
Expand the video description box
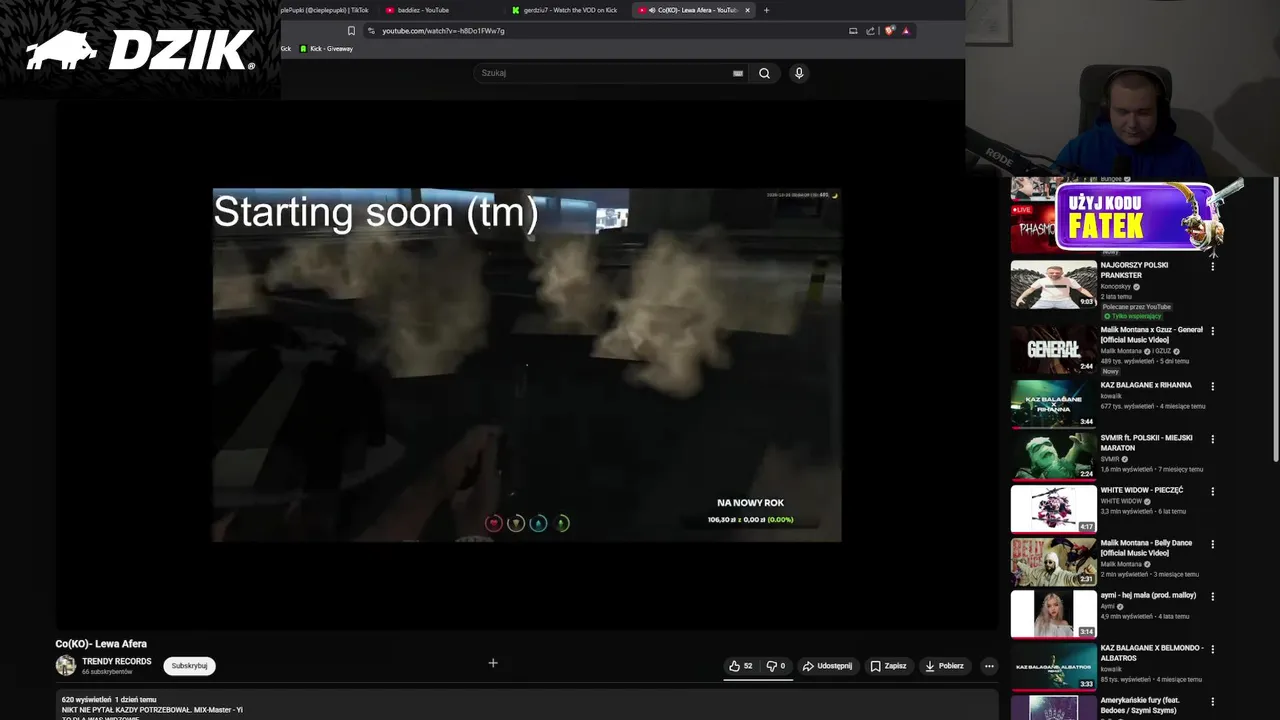(527, 704)
